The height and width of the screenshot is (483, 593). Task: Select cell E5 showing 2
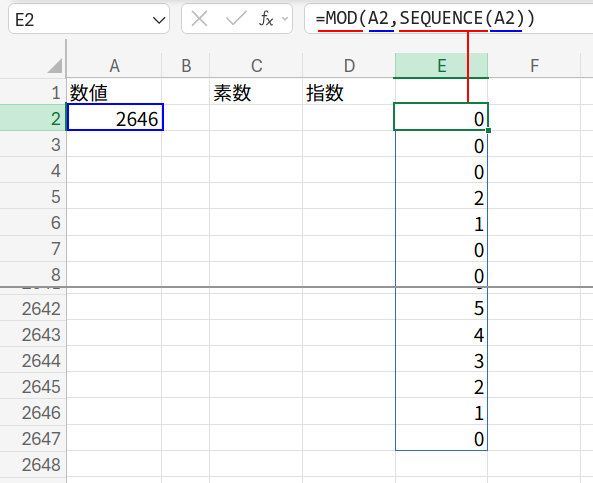(441, 196)
